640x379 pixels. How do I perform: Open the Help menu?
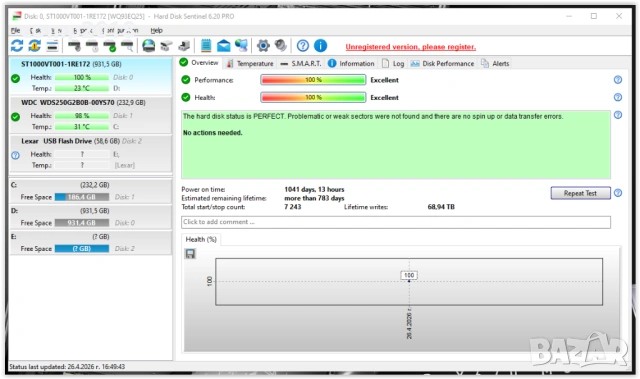click(156, 30)
